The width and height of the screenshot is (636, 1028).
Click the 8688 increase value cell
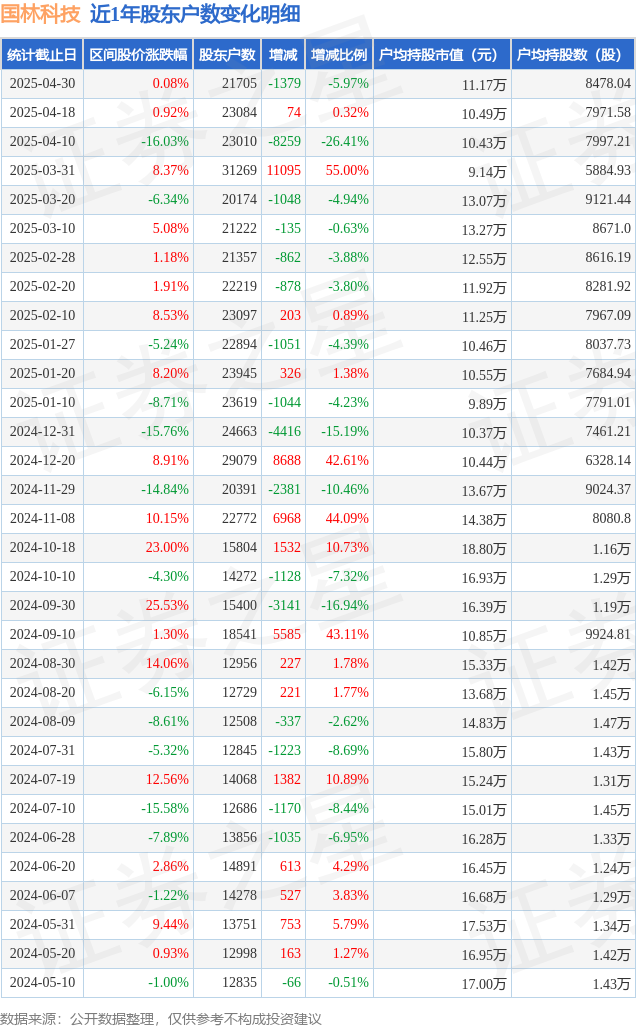coord(287,460)
